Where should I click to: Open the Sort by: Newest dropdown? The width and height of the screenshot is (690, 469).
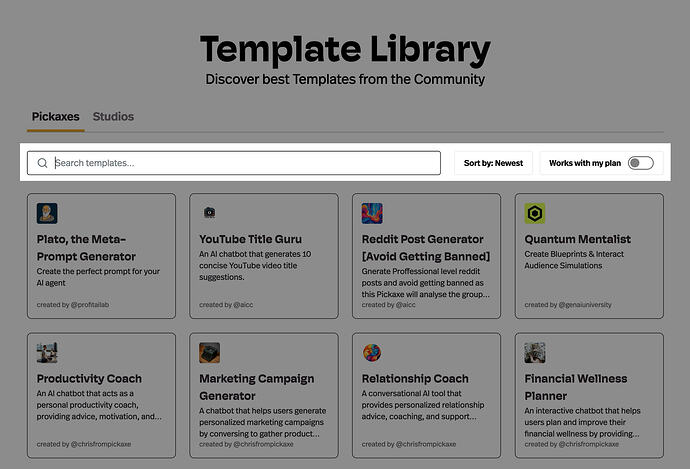(493, 163)
